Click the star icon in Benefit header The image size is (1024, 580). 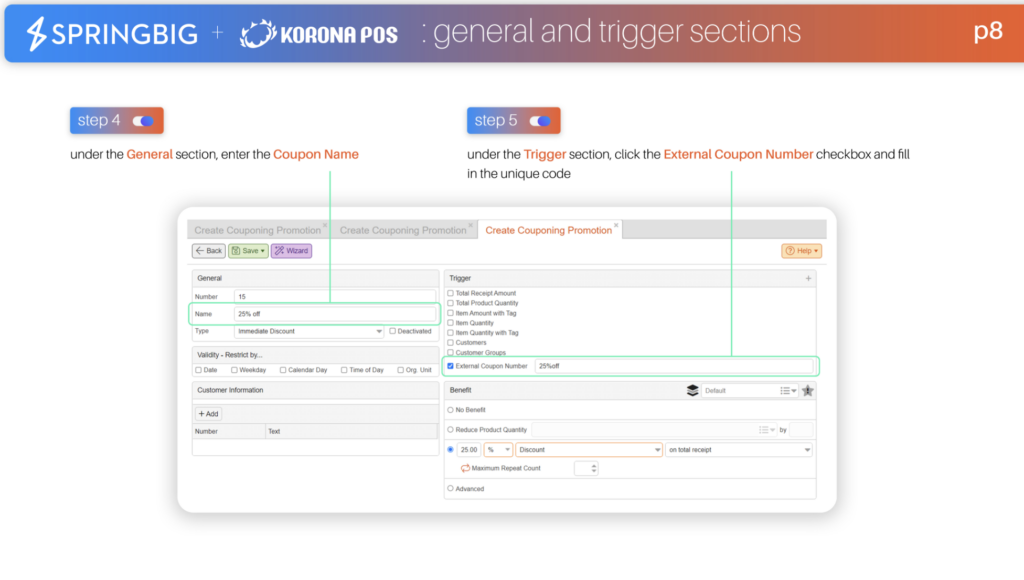[x=808, y=391]
